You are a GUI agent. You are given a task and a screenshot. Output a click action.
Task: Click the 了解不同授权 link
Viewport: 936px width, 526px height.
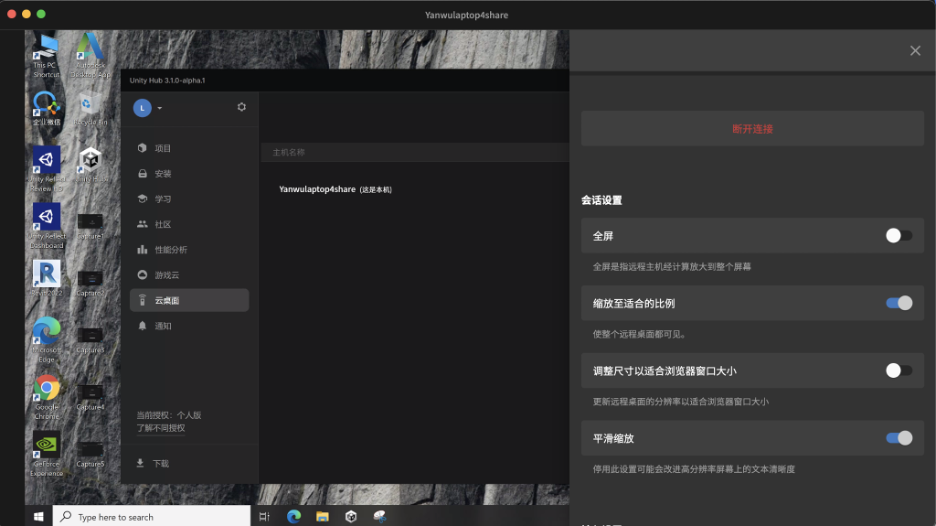click(x=161, y=428)
